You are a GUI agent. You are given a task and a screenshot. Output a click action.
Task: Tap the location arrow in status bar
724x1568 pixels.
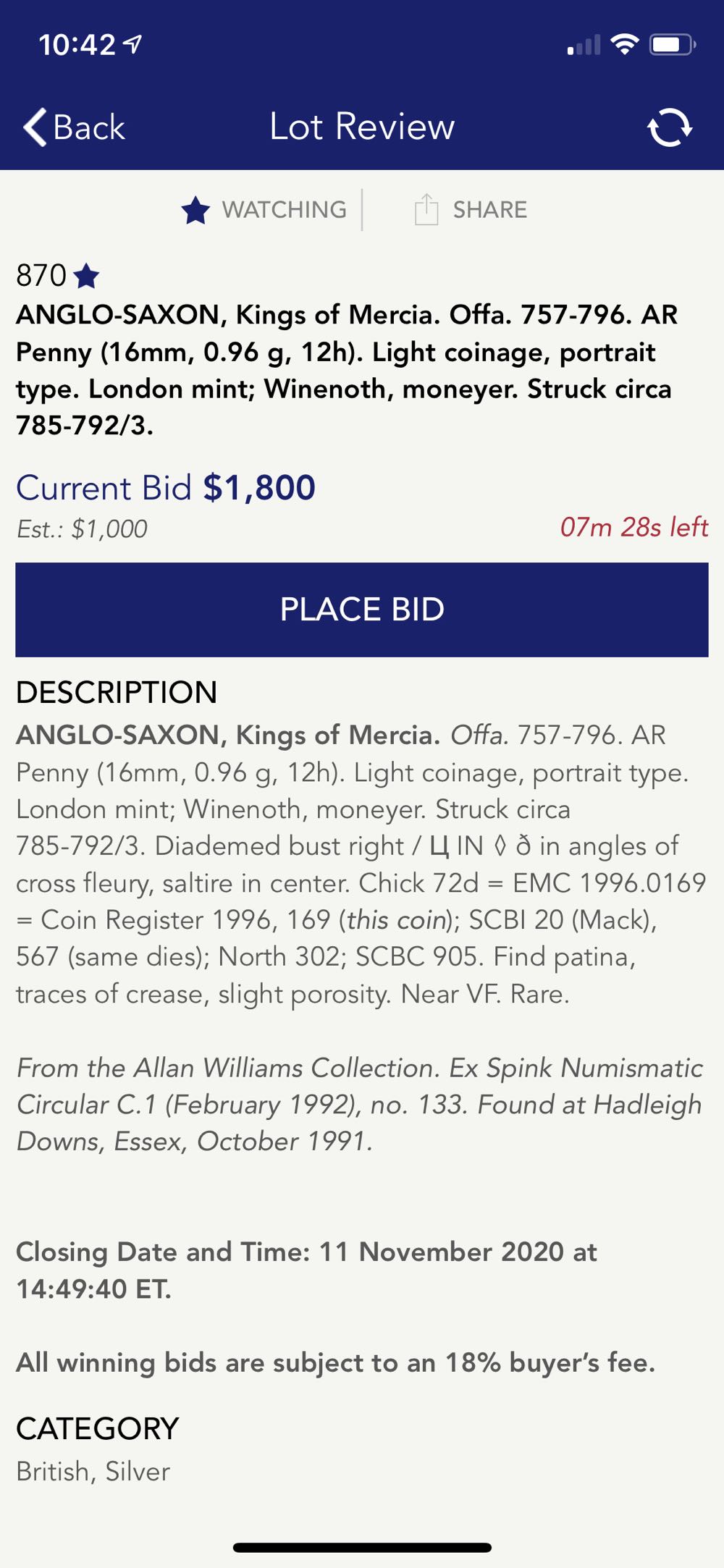tap(132, 45)
